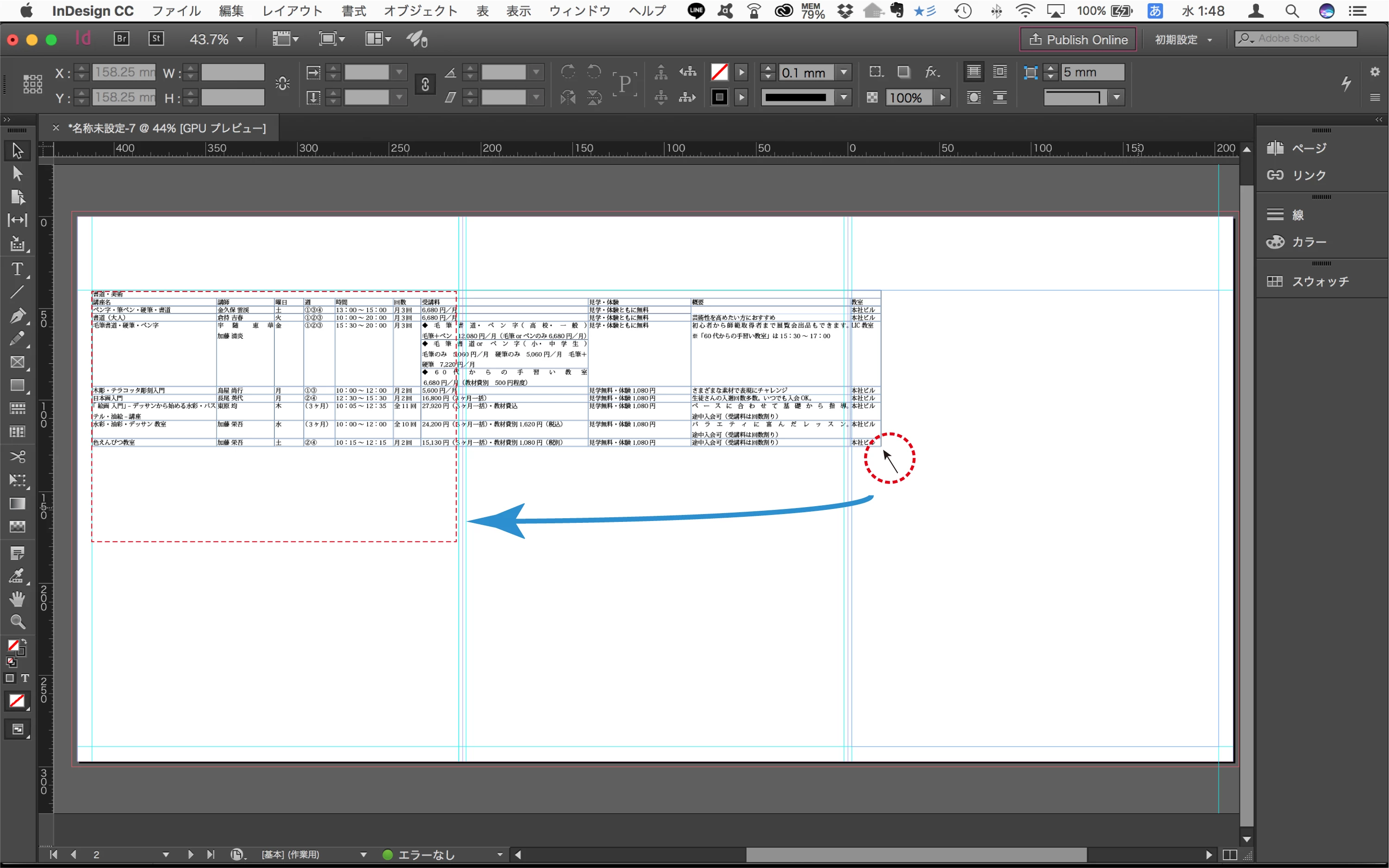Toggle split layout view button

click(1229, 855)
